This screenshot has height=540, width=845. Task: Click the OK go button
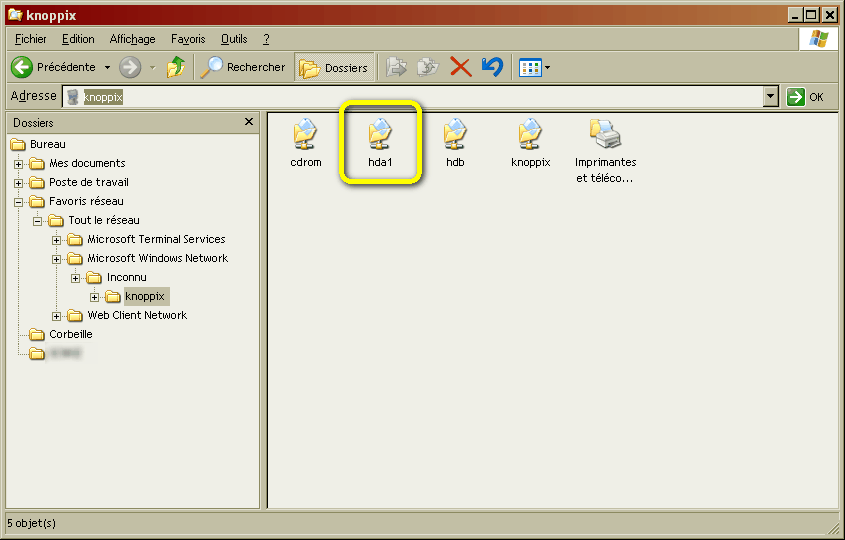coord(805,97)
